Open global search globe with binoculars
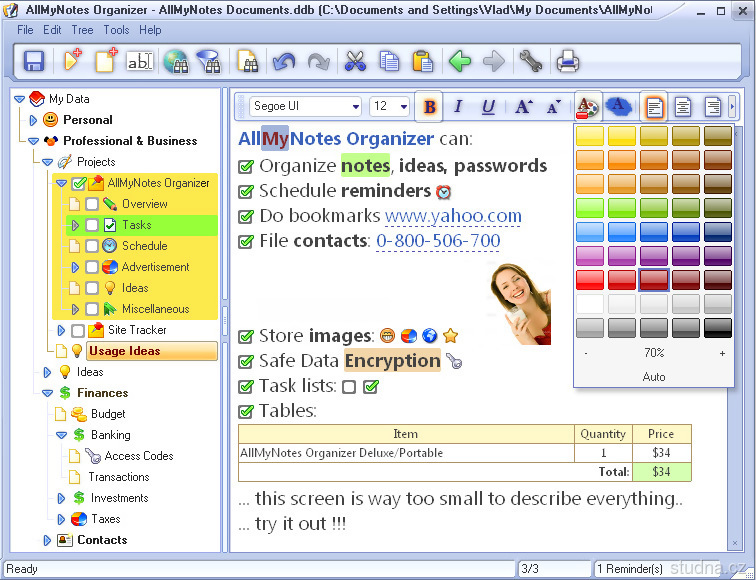Screen dimensions: 756x580 click(176, 62)
